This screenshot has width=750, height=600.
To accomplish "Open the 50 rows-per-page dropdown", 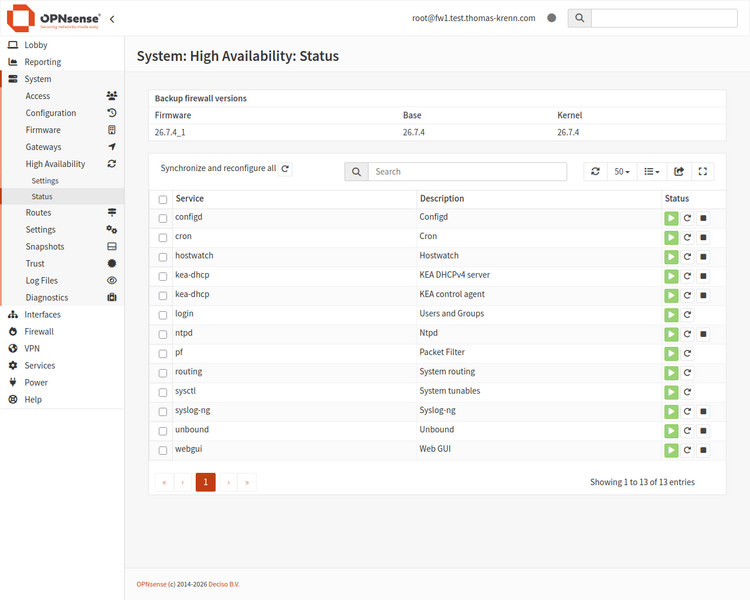I will coord(622,171).
